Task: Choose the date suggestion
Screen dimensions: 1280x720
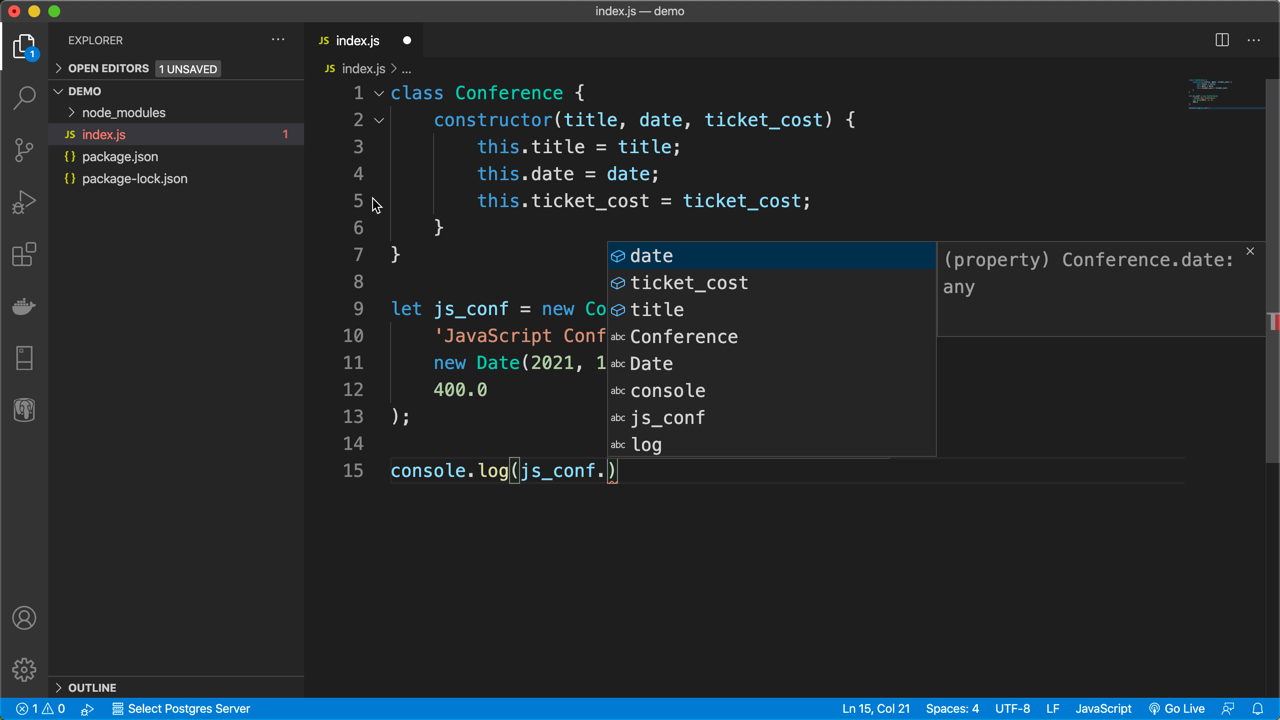Action: click(771, 256)
